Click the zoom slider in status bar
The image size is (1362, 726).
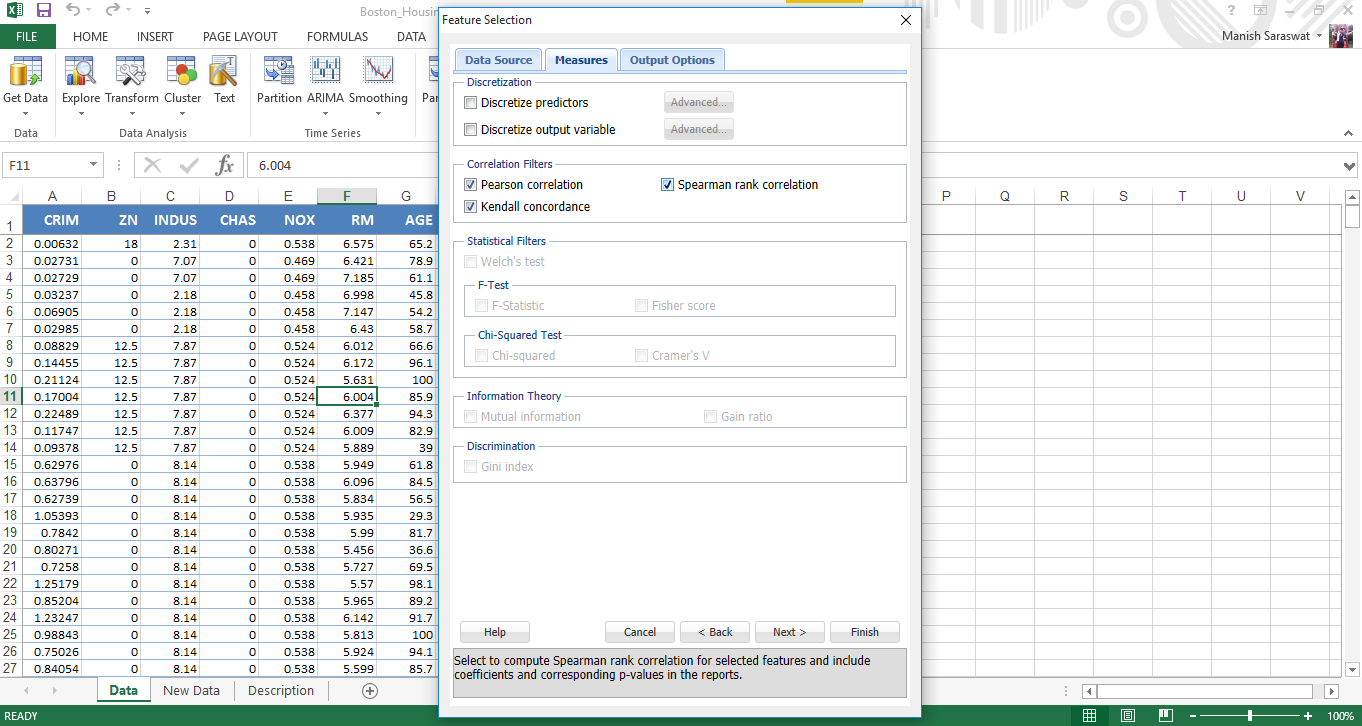click(x=1249, y=716)
